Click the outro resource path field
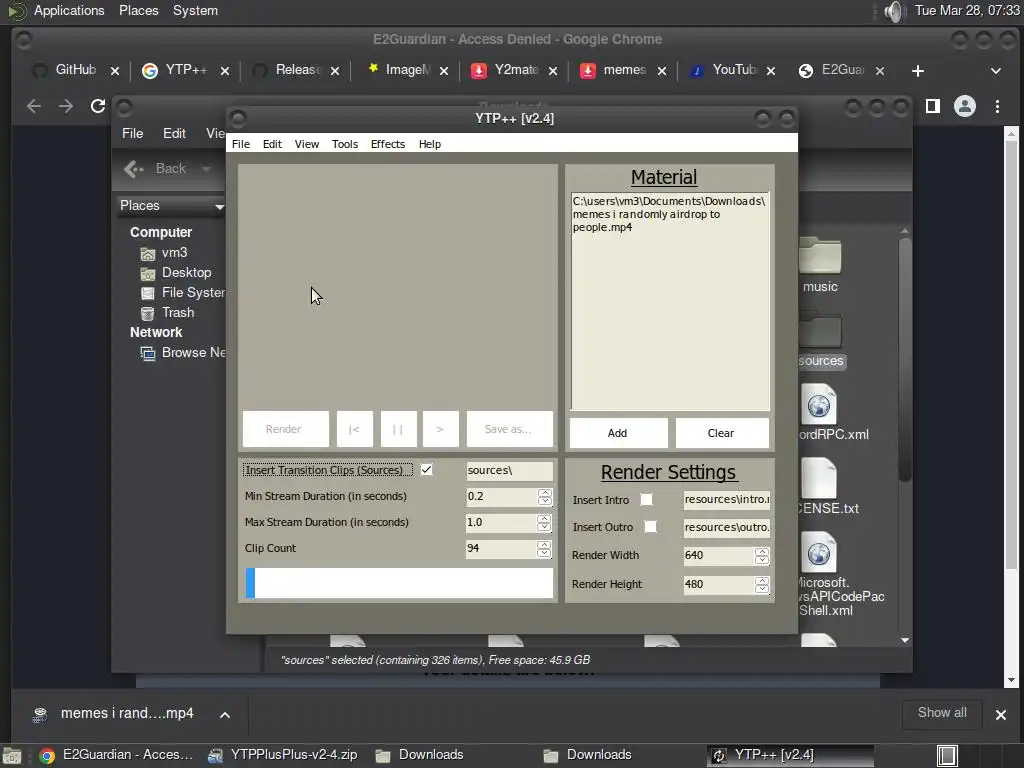 tap(726, 527)
